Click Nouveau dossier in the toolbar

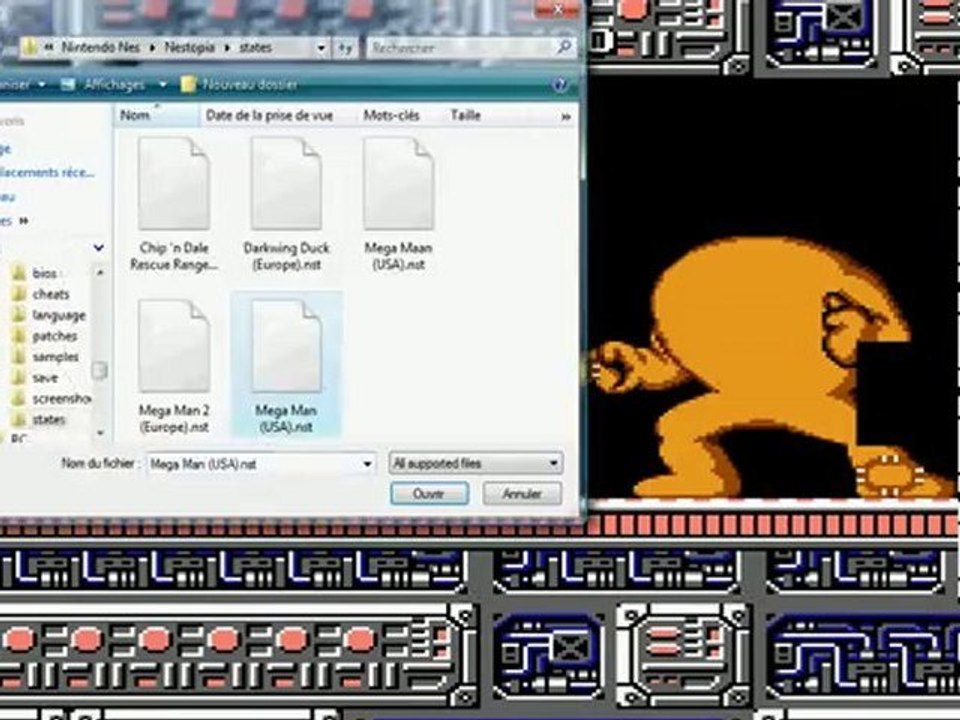tap(250, 84)
